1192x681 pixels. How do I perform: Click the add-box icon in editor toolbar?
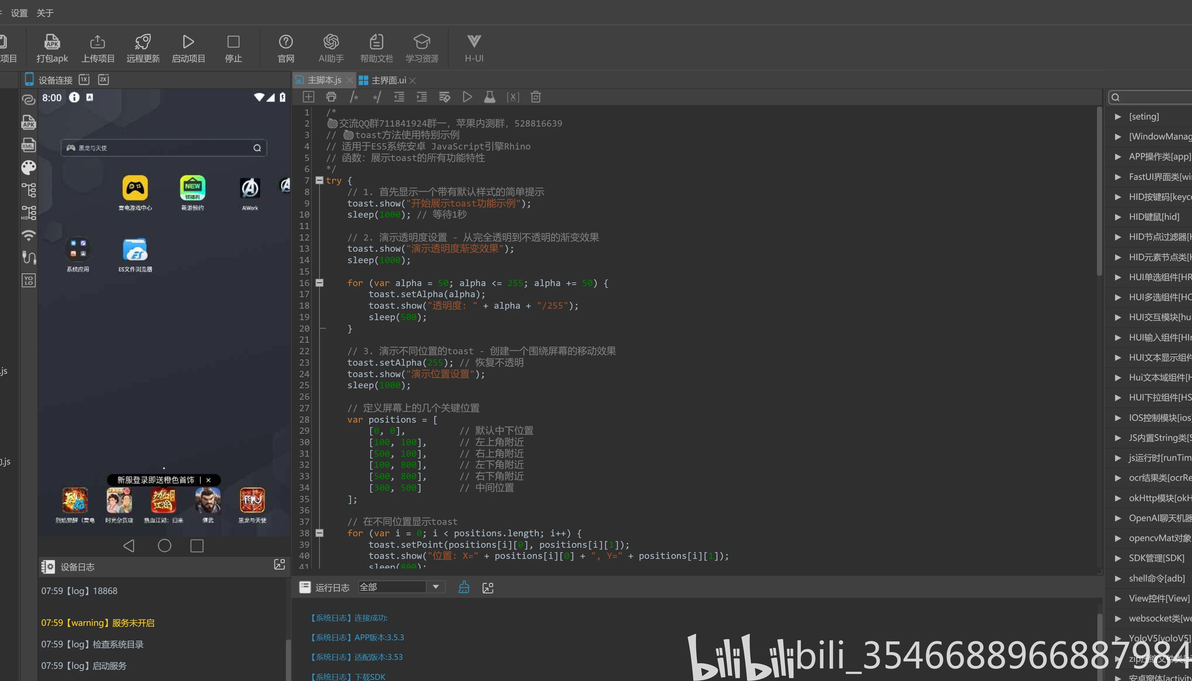pos(309,97)
